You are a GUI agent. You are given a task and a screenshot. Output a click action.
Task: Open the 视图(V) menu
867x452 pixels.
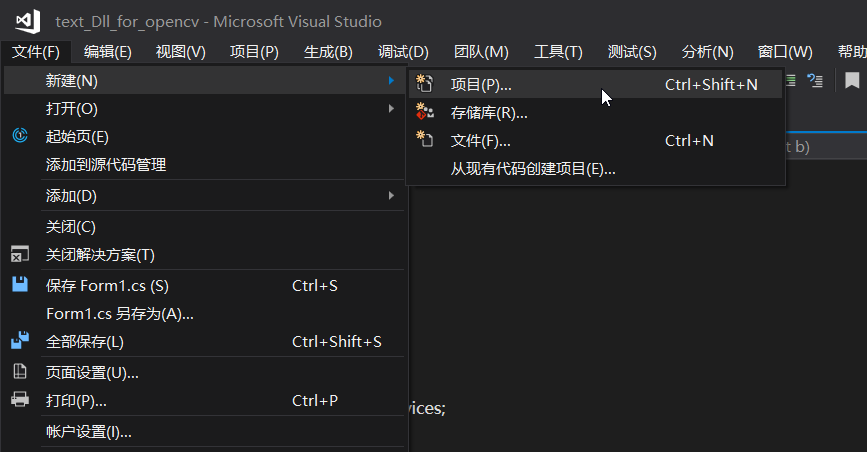(181, 52)
